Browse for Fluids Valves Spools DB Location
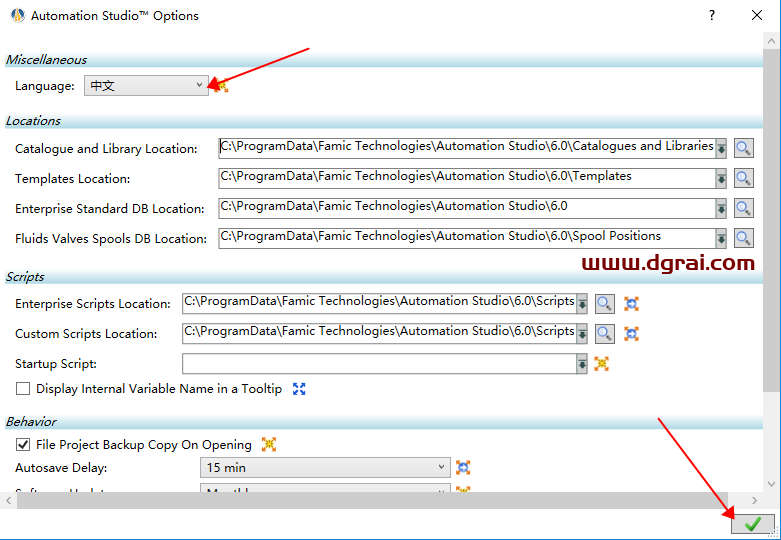The width and height of the screenshot is (781, 540). click(x=743, y=238)
